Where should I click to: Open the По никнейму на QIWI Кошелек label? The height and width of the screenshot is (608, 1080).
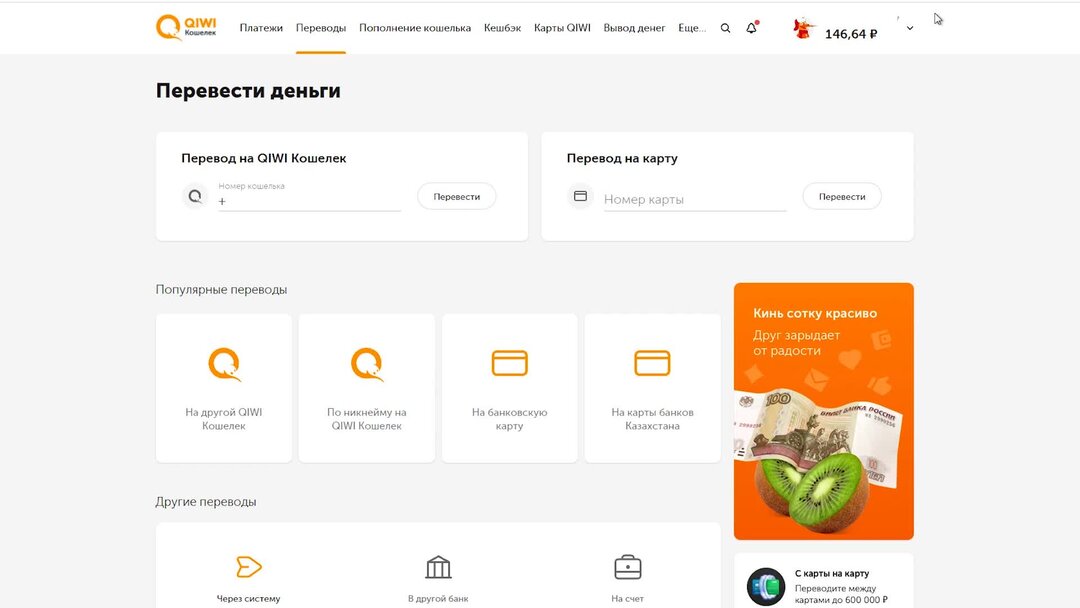click(x=366, y=419)
